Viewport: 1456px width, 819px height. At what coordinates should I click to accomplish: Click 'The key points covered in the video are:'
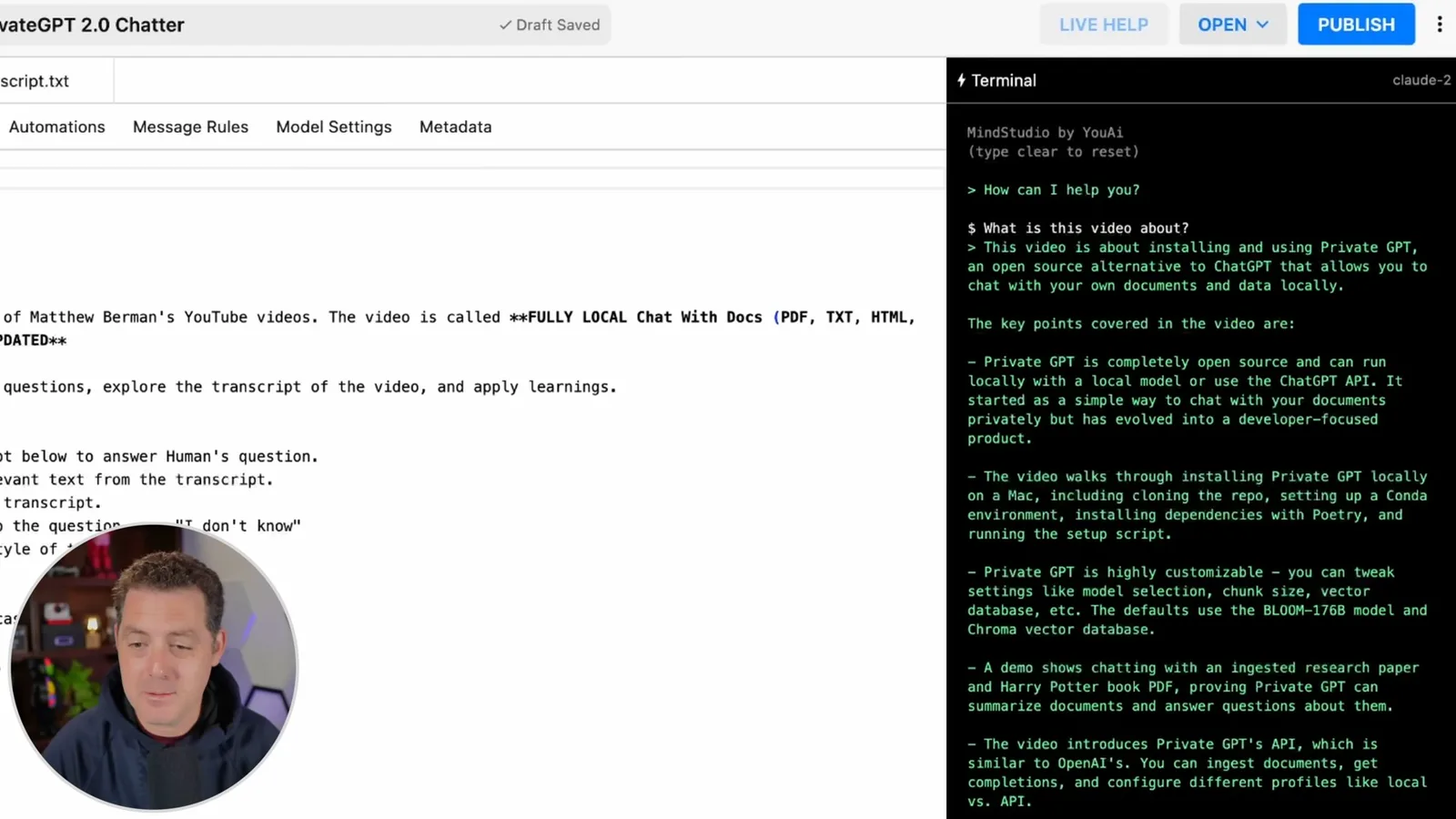click(1130, 324)
